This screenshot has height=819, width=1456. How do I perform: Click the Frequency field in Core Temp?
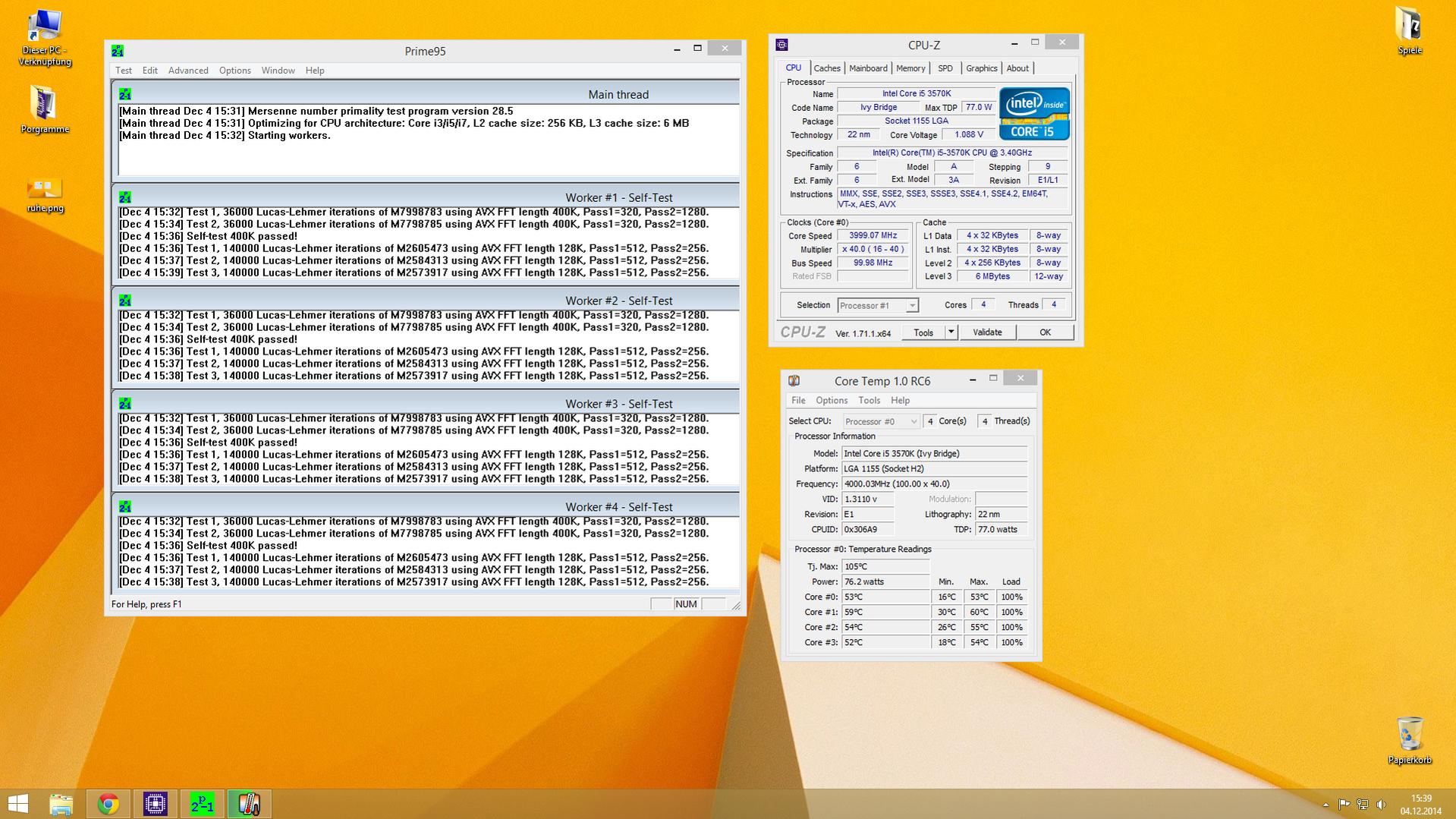tap(935, 484)
